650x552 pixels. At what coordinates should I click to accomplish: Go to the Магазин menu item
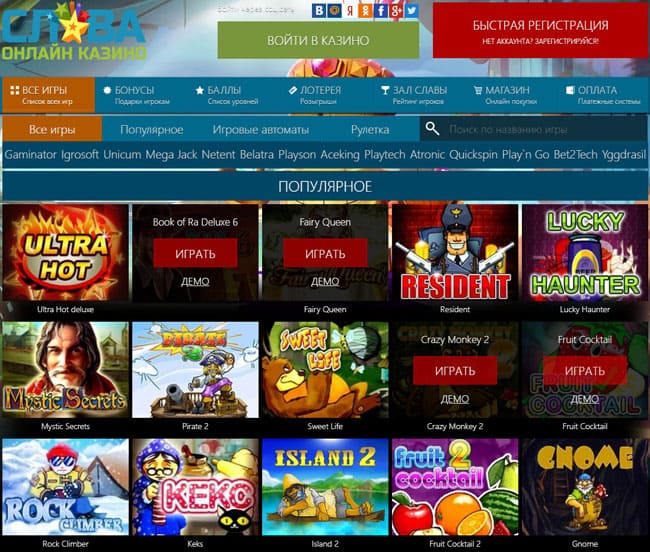point(506,95)
